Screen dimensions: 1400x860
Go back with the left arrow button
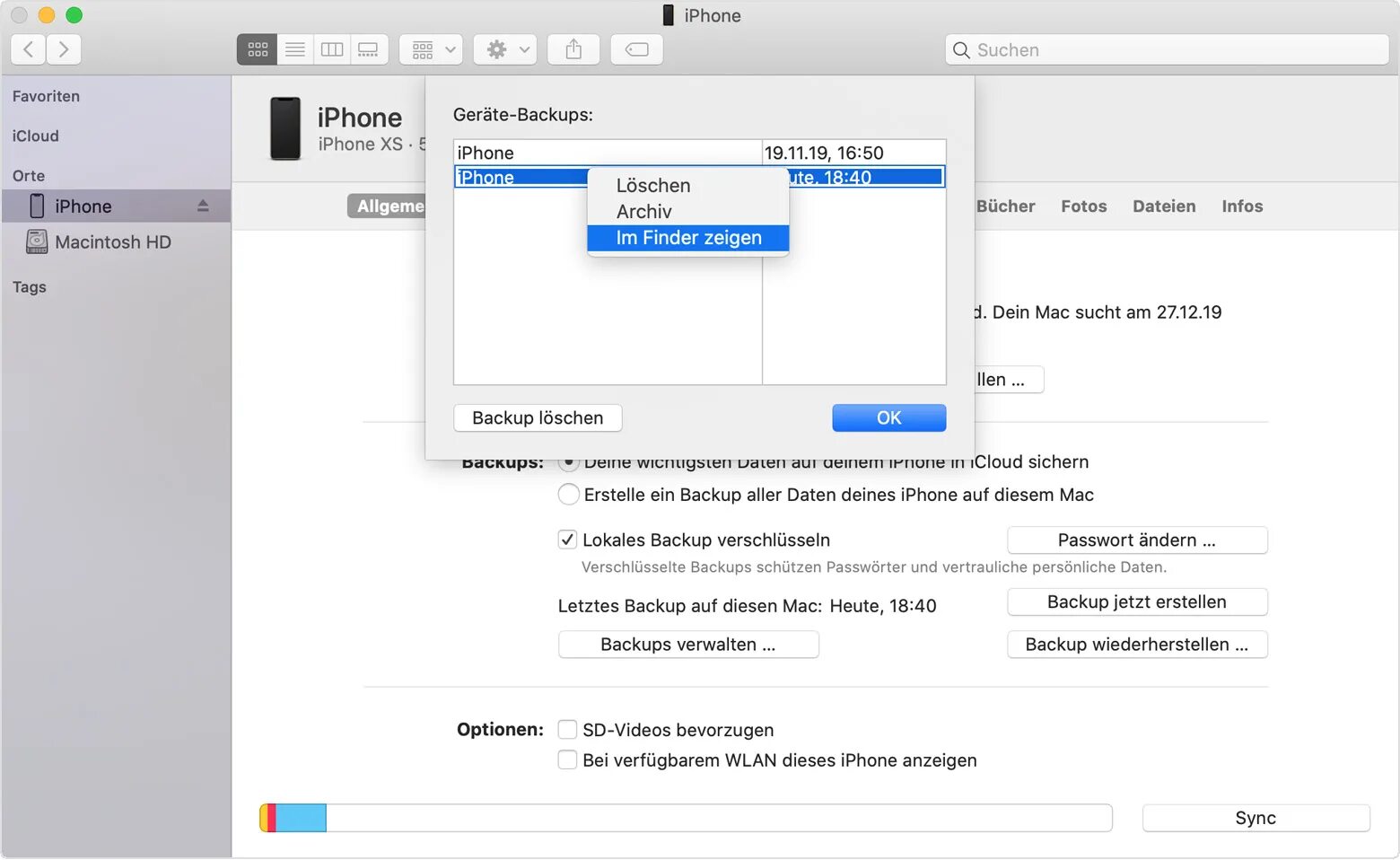coord(29,49)
